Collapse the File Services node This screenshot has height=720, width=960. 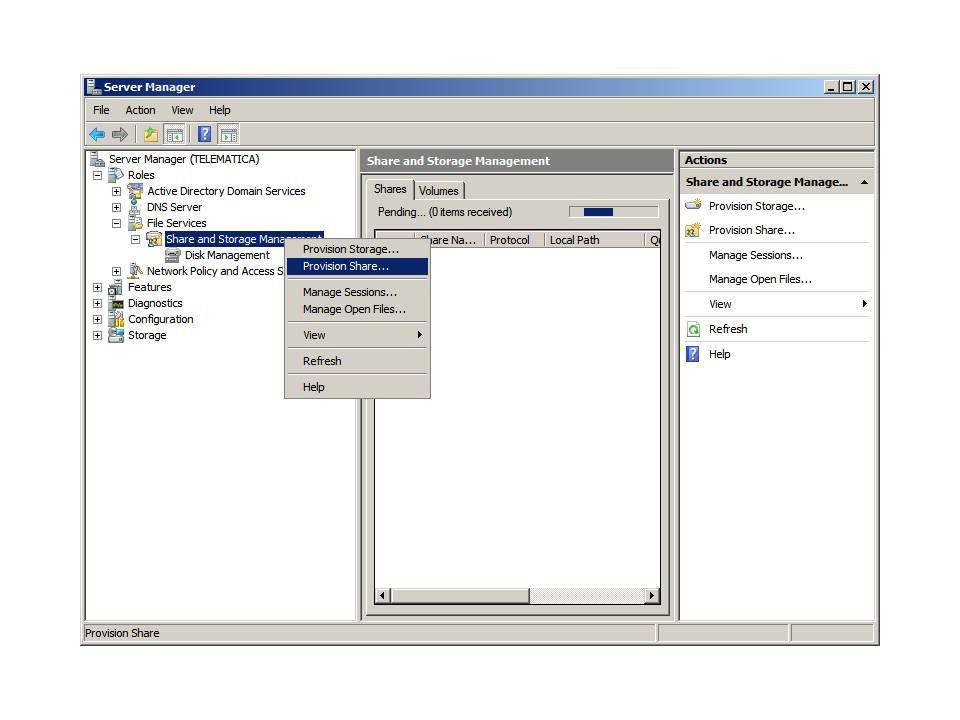[x=116, y=223]
